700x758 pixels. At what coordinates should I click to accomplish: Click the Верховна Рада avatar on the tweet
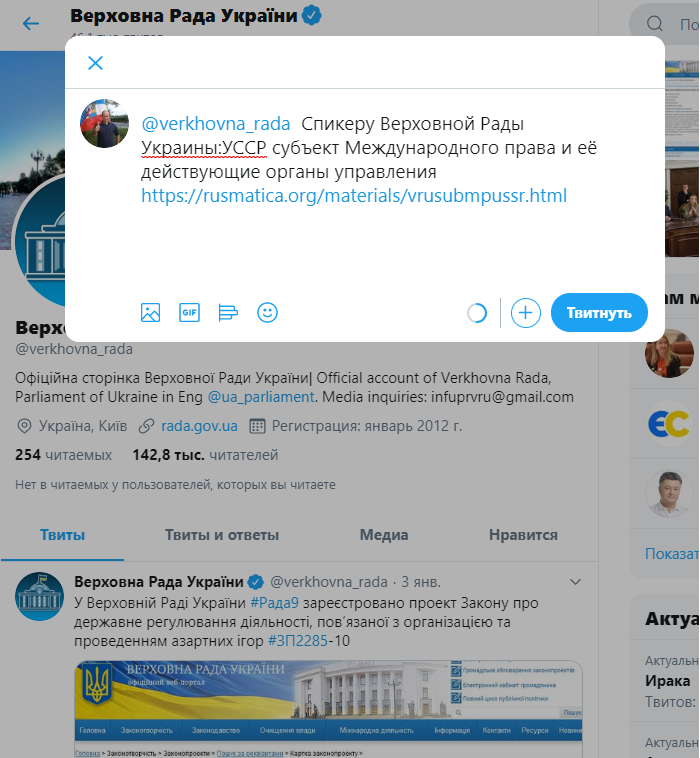(39, 596)
